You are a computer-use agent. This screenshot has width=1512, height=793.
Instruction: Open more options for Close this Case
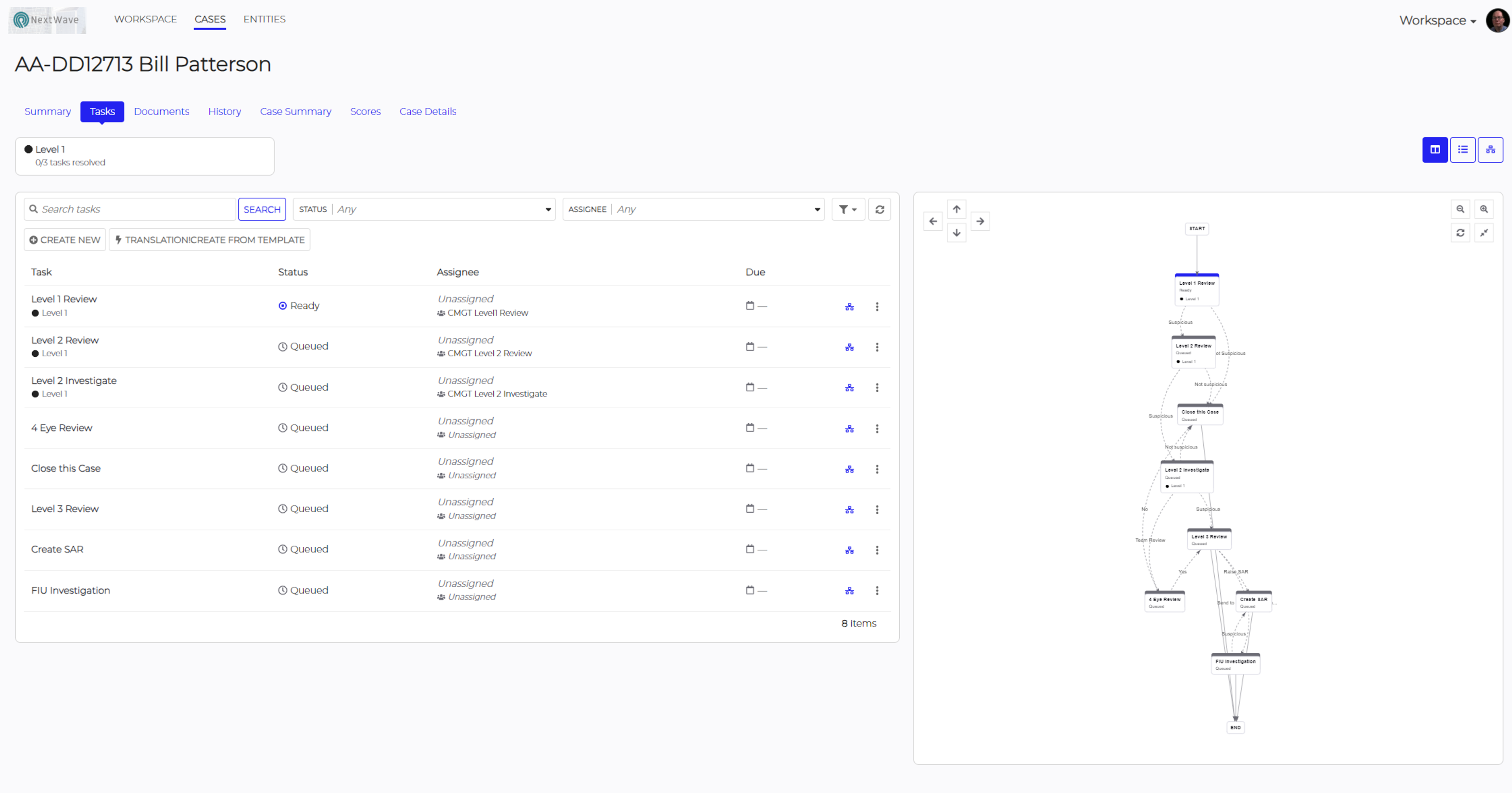pos(877,470)
